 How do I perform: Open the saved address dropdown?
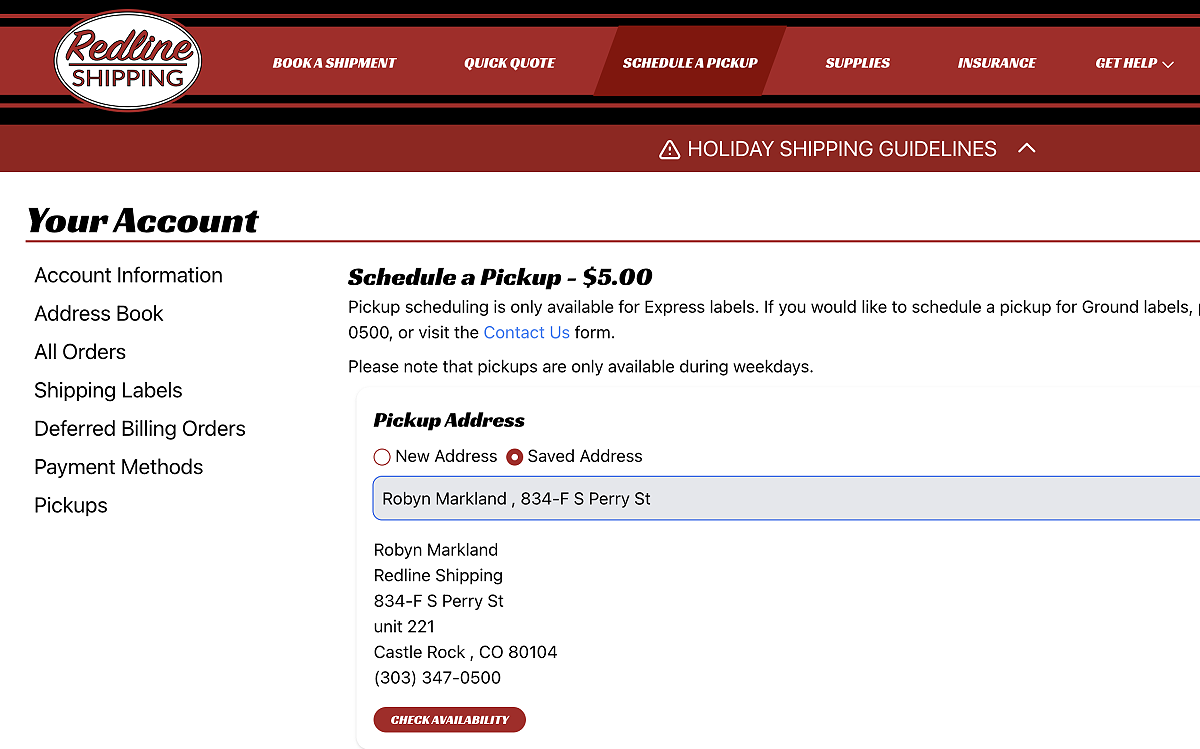[x=786, y=498]
